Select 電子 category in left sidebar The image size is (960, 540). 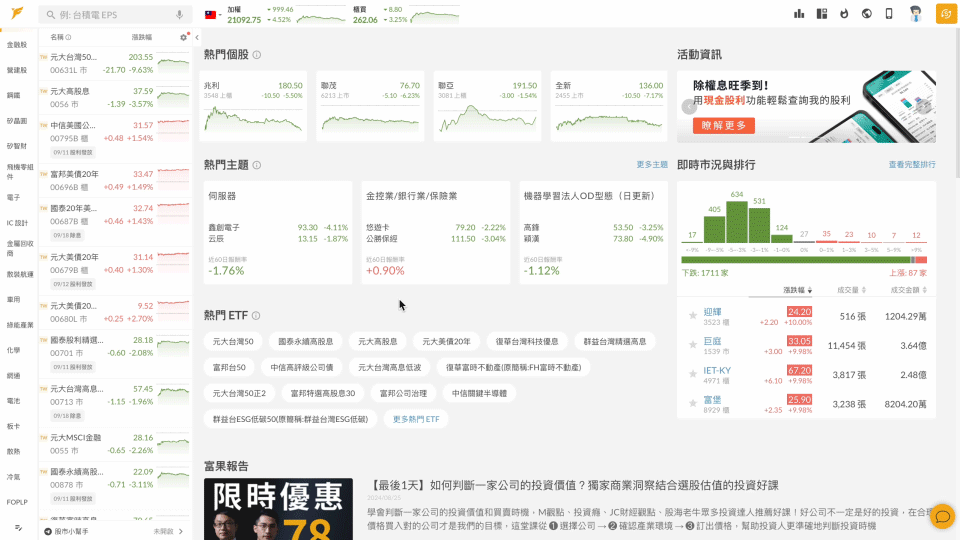point(14,197)
